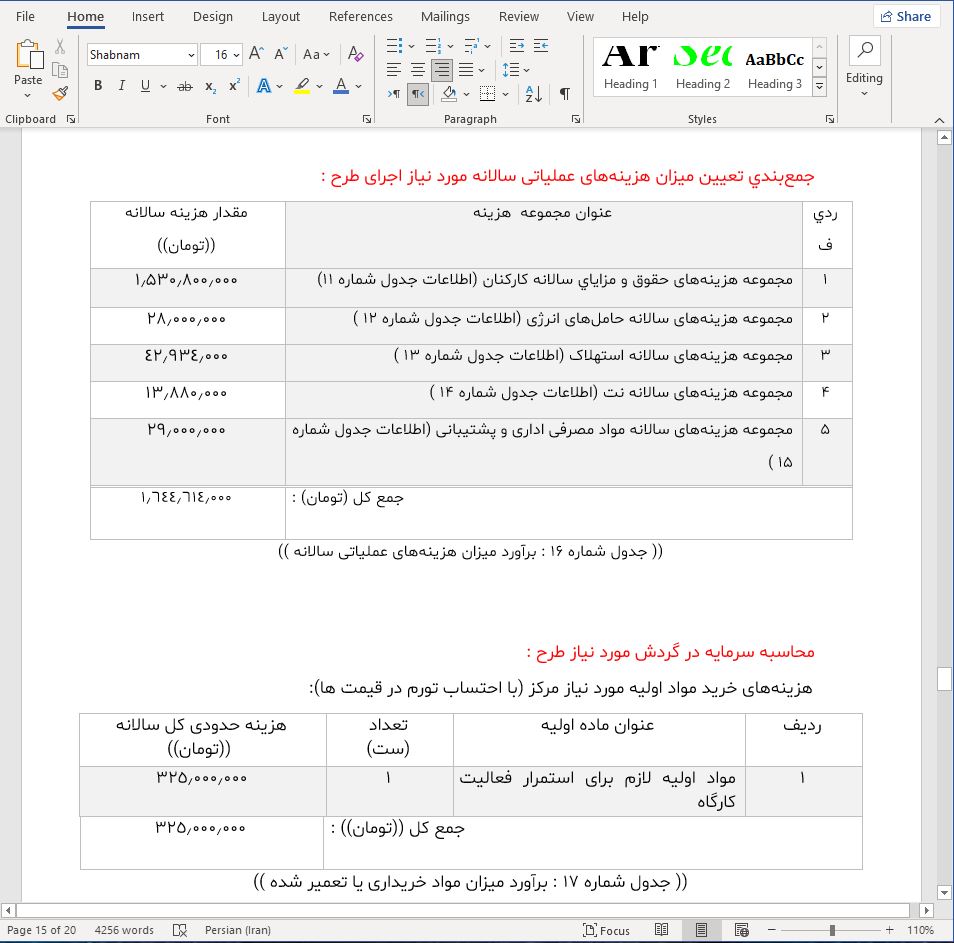Apply Heading 3 style
Viewport: 954px width, 943px height.
(775, 66)
